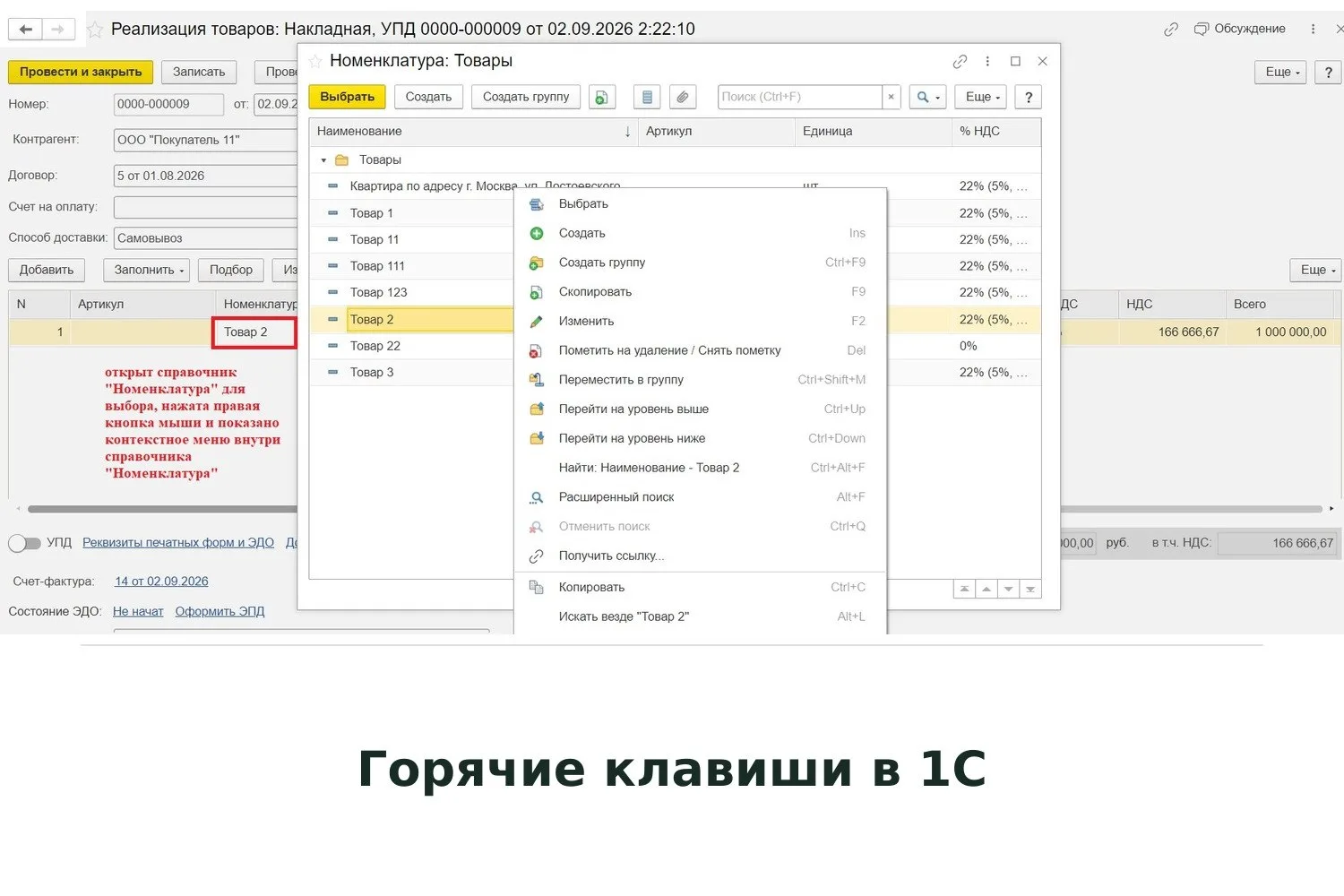
Task: Select the Товар 3 row
Action: point(411,373)
